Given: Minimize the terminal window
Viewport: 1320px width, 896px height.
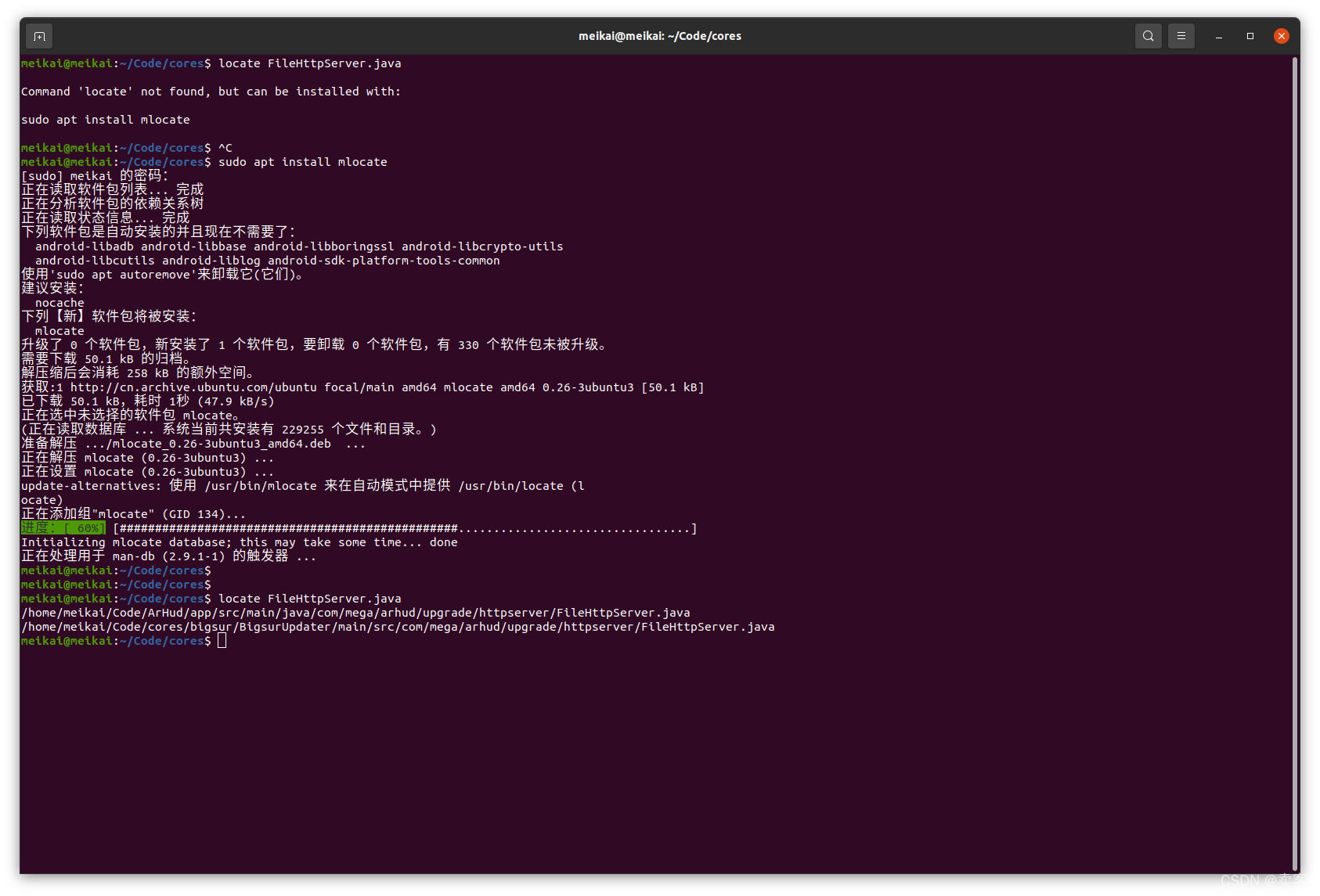Looking at the screenshot, I should (1219, 36).
